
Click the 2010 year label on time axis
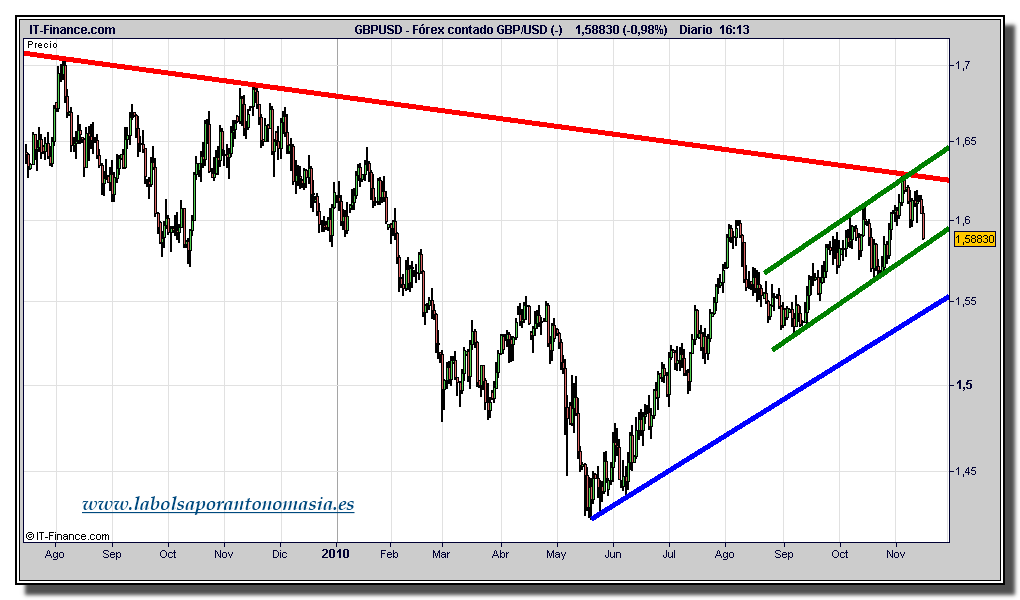coord(336,554)
